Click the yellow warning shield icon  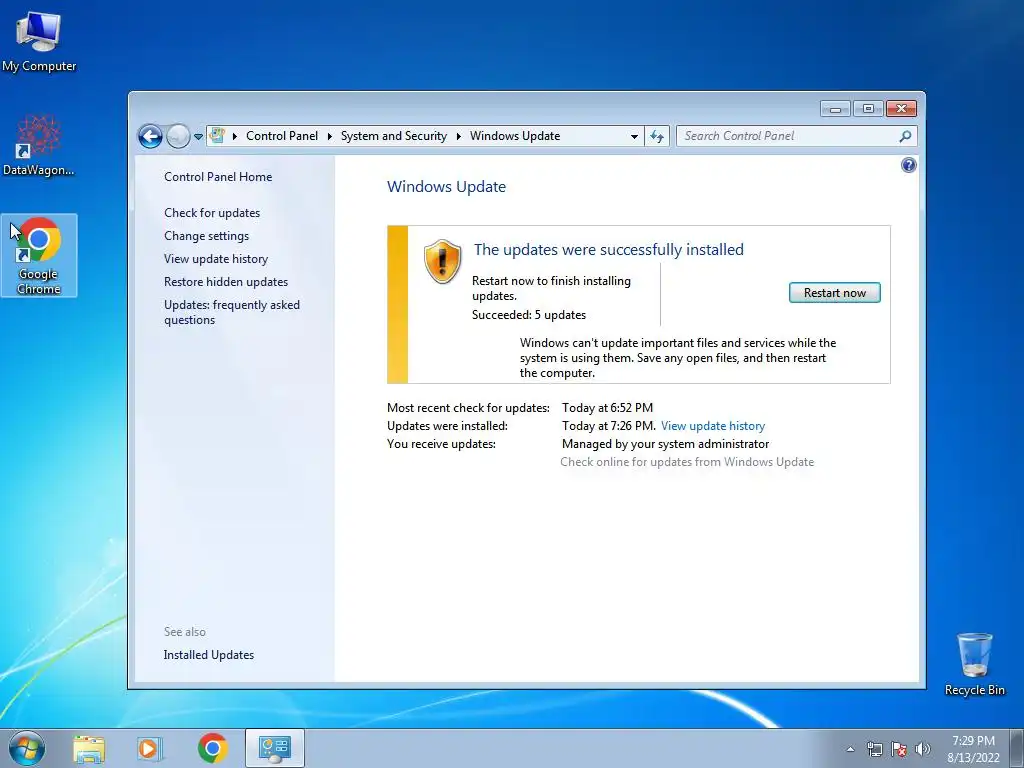point(442,261)
